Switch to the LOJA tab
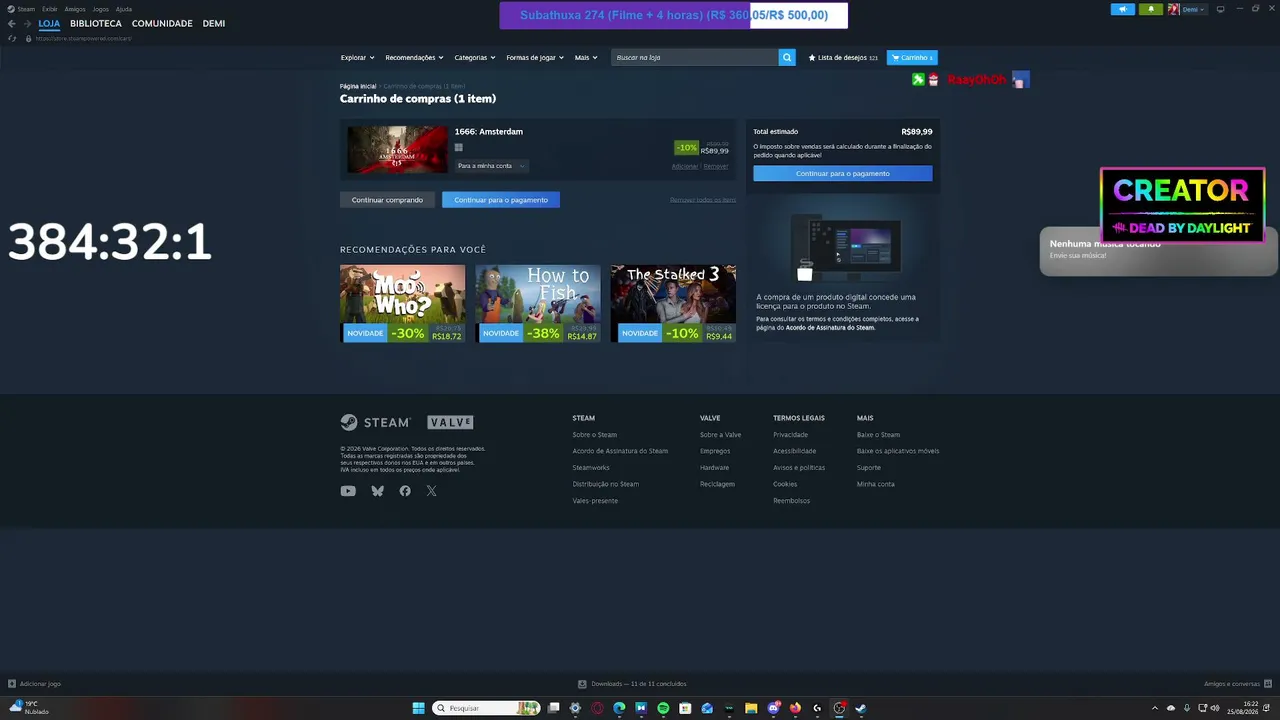The image size is (1280, 720). tap(49, 23)
